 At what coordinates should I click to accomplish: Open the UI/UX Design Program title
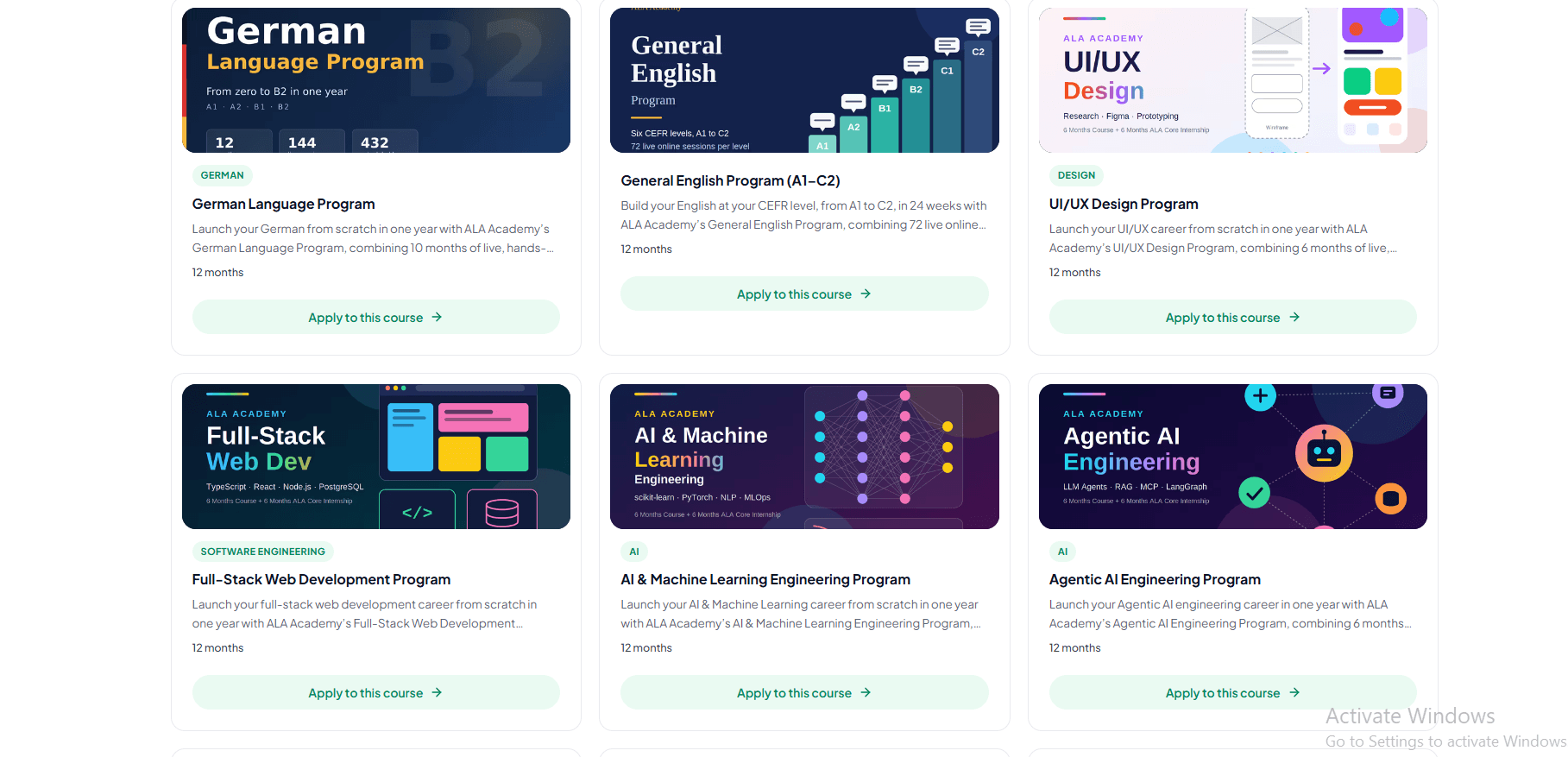[1124, 204]
